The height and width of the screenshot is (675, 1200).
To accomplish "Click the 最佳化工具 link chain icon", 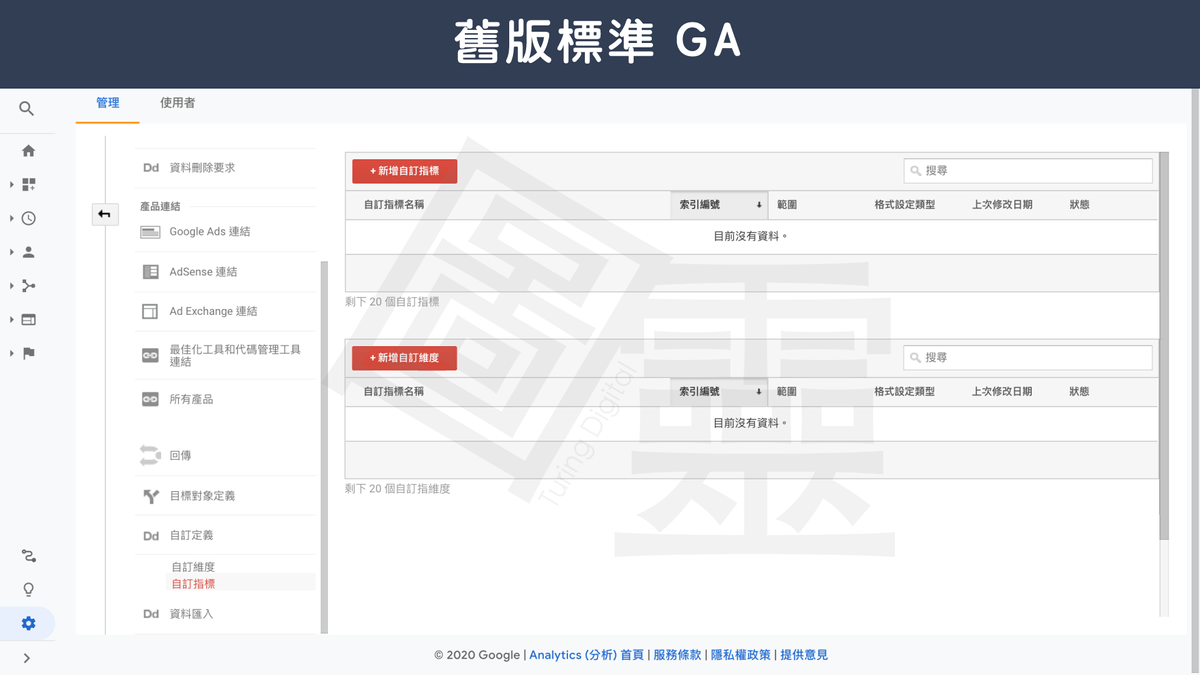I will [x=150, y=355].
